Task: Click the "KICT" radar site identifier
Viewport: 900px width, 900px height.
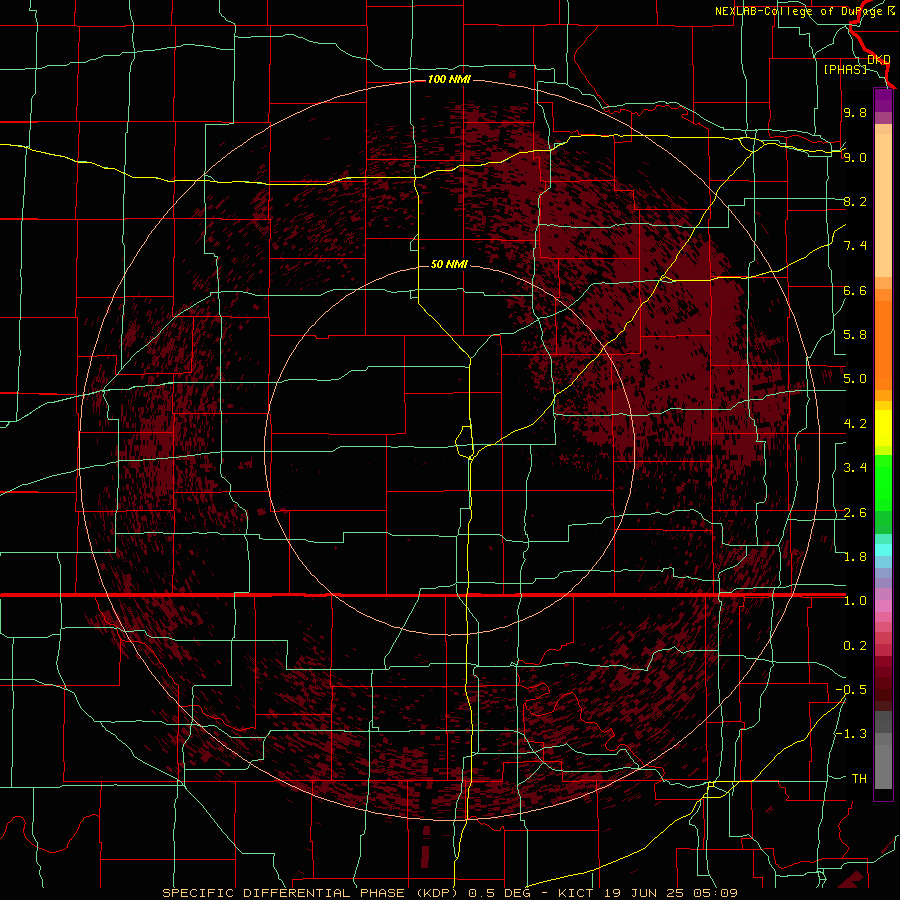Action: click(x=576, y=893)
